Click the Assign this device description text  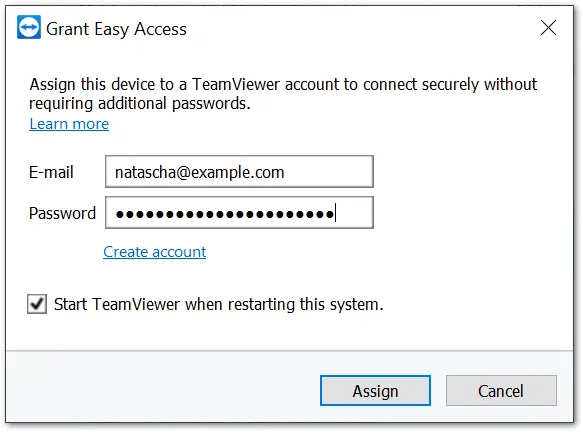283,94
